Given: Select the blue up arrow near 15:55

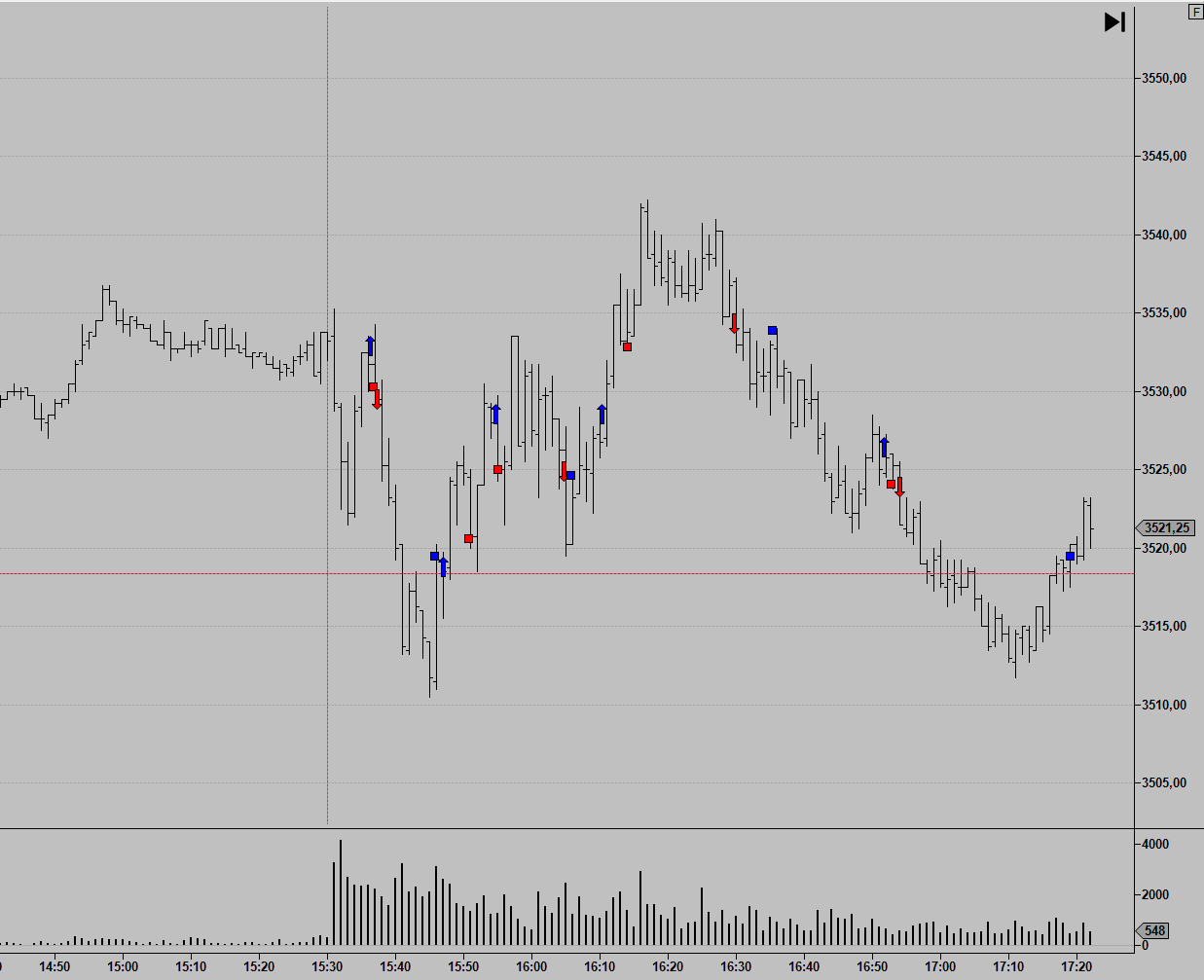Looking at the screenshot, I should tap(495, 415).
